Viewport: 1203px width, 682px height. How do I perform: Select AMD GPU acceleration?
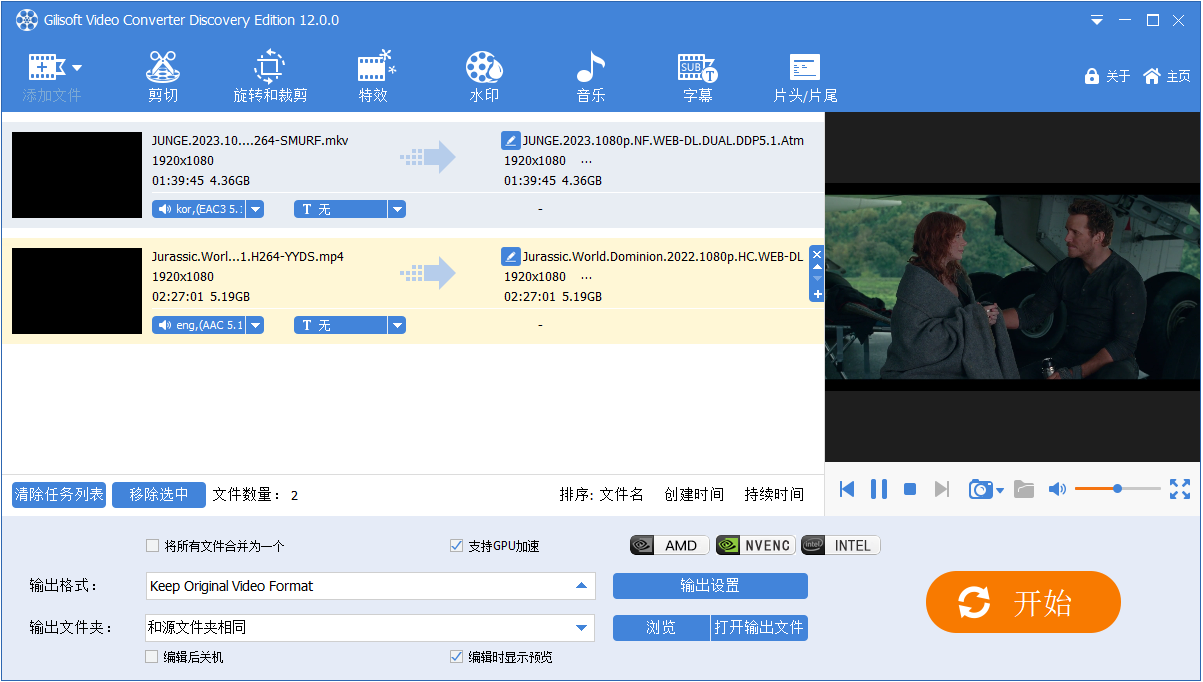coord(670,545)
